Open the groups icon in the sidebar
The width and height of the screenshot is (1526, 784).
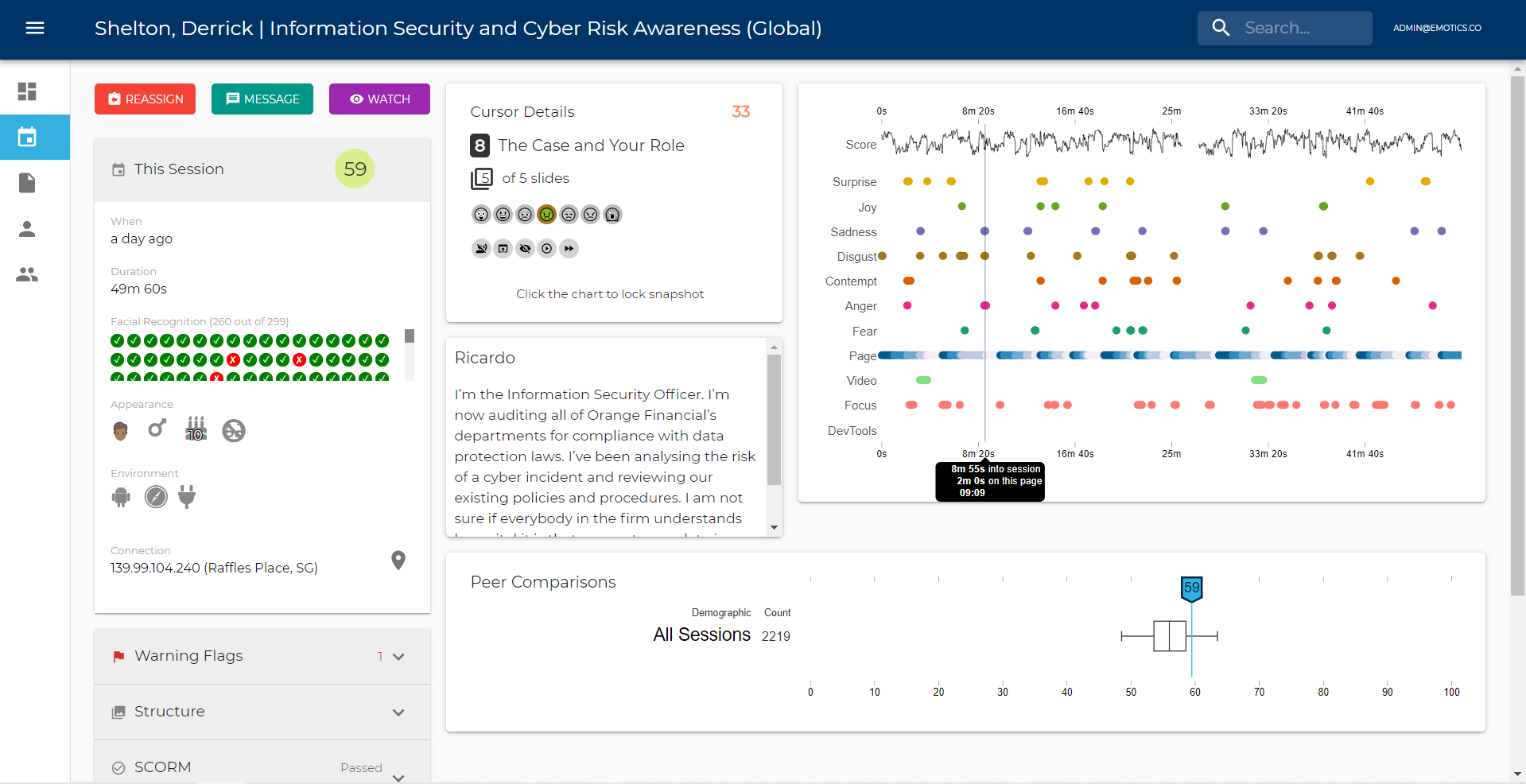27,274
